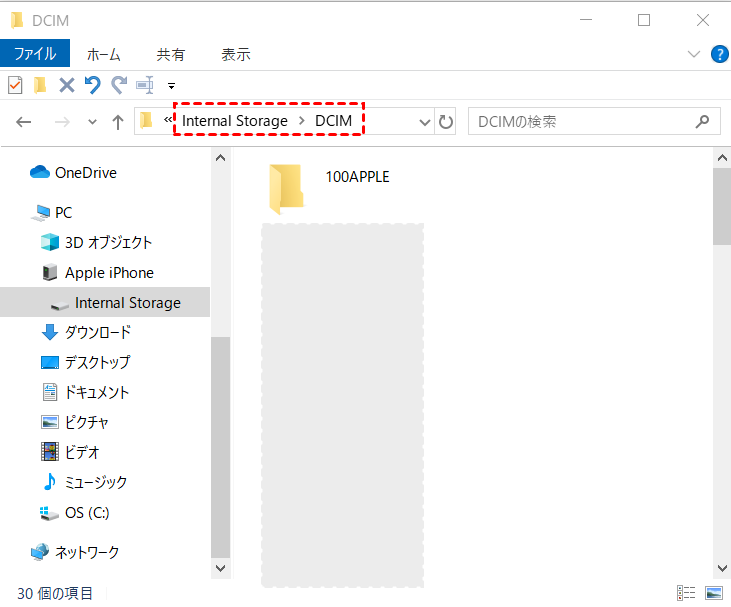
Task: Select Apple iPhone in navigation pane
Action: point(109,272)
